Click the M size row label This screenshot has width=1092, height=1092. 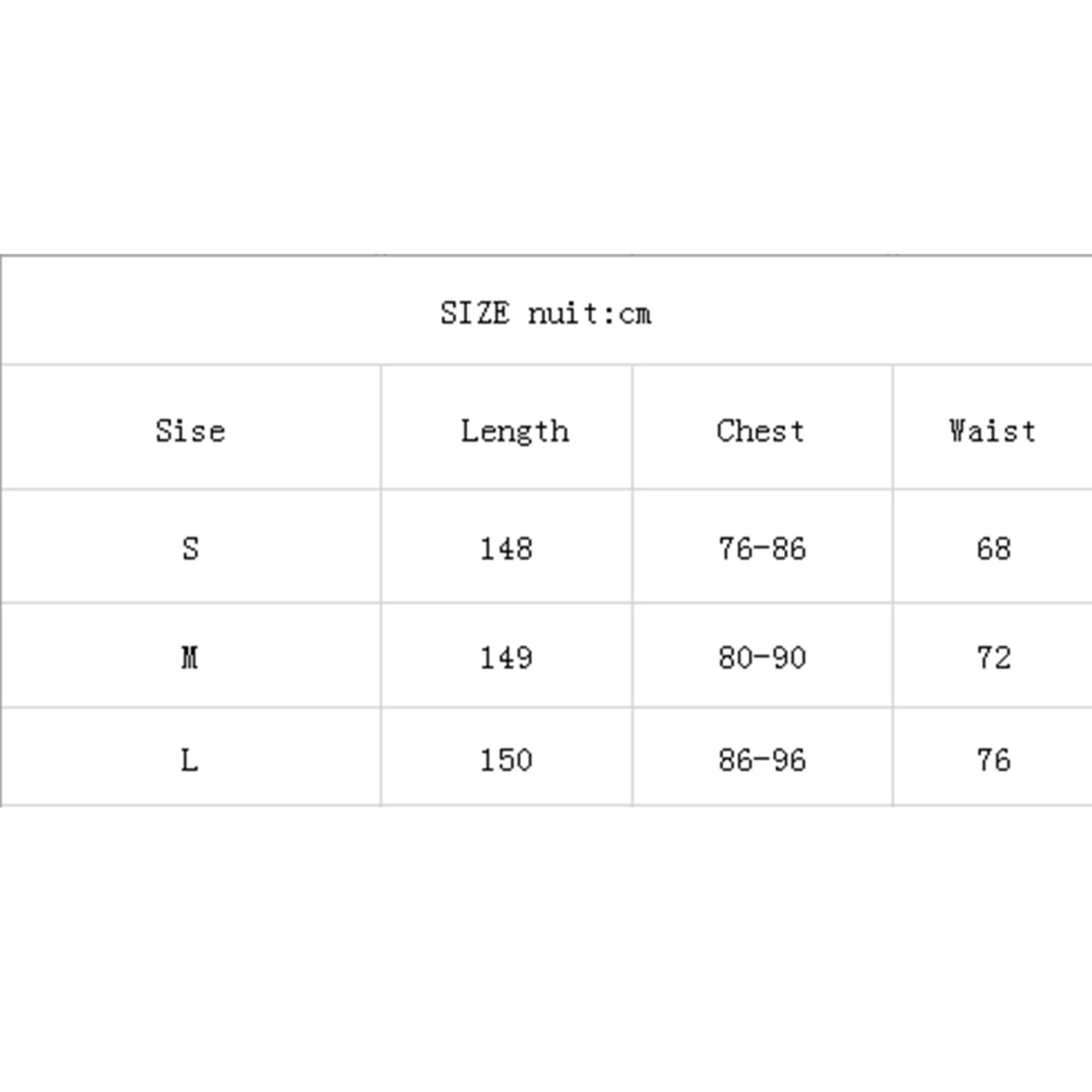(190, 658)
